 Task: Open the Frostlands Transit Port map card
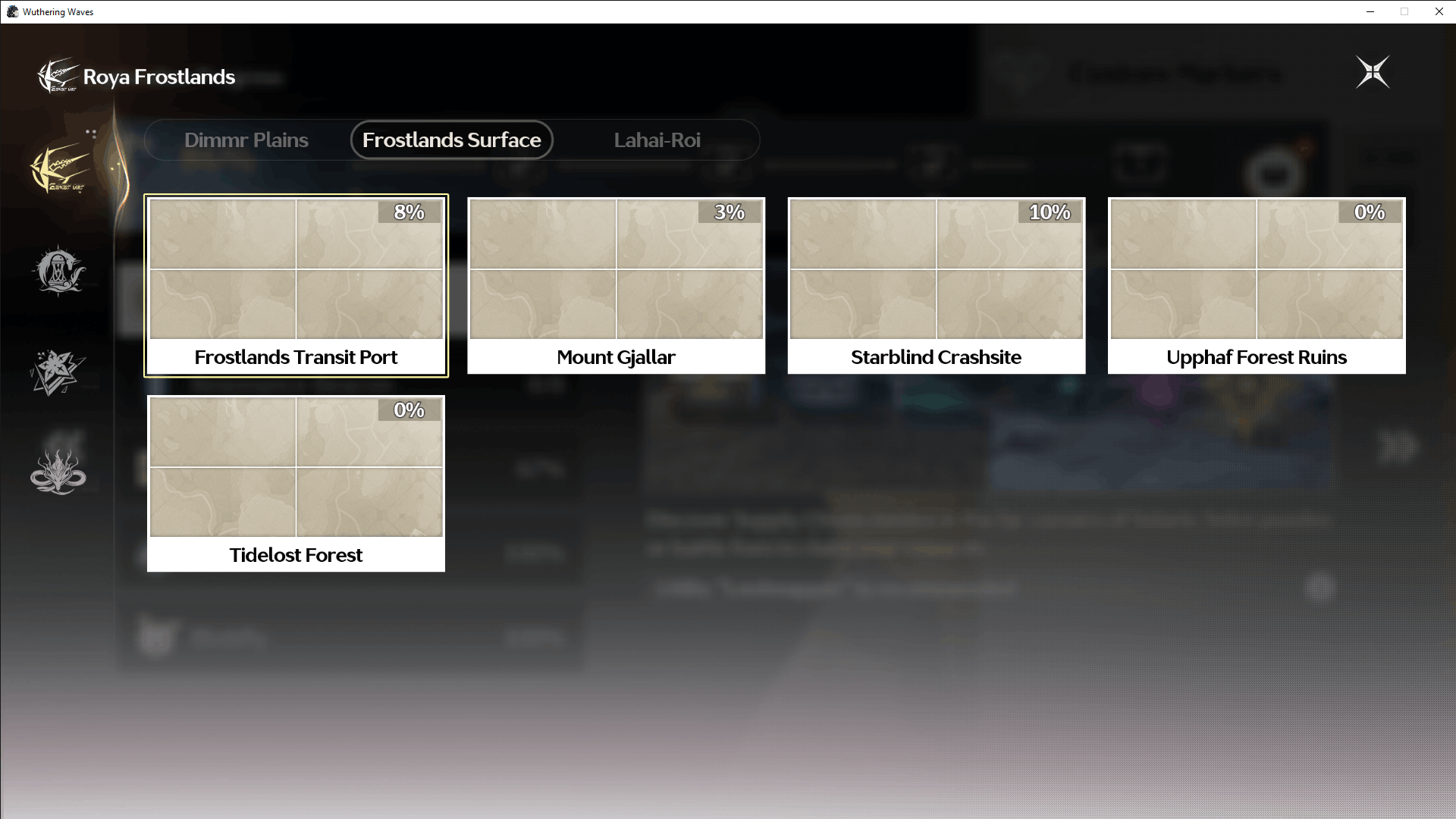point(296,285)
